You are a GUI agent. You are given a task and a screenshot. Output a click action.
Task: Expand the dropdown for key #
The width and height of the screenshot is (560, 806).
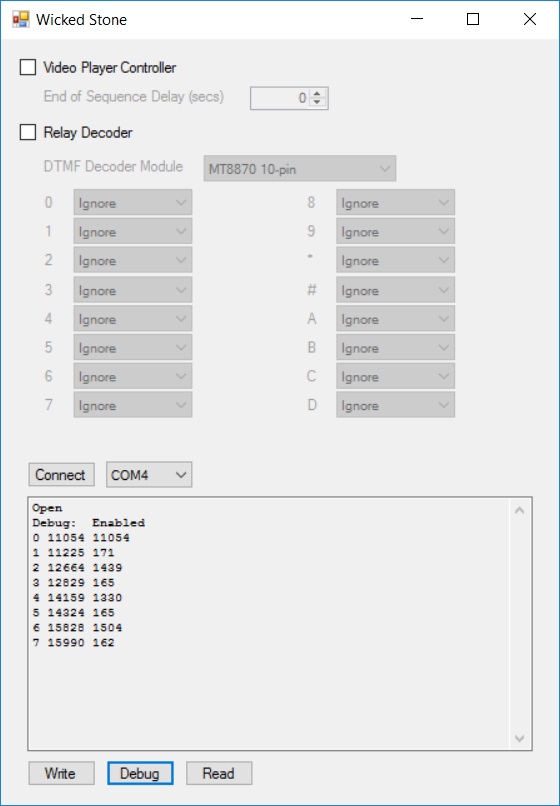(x=395, y=290)
